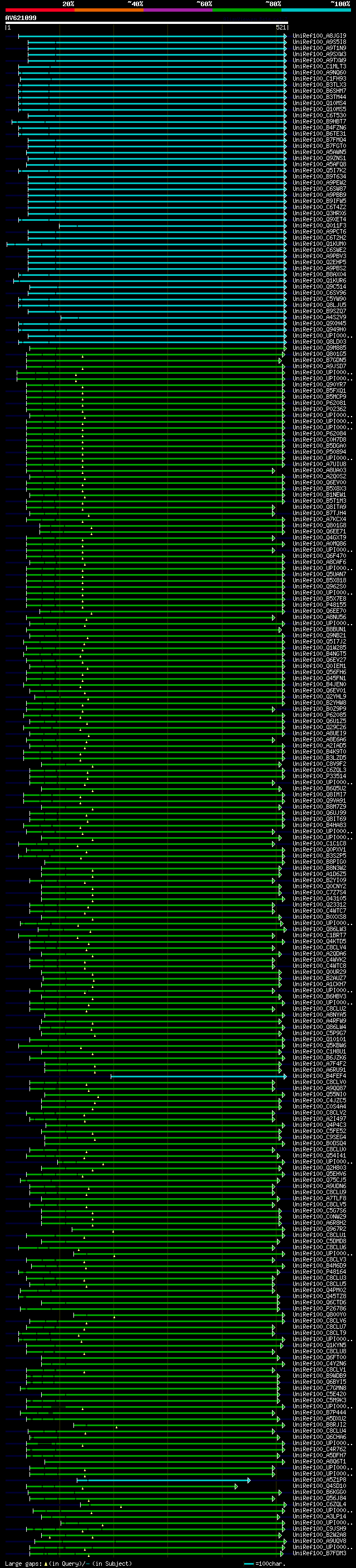Select hit label UniRef100_Q5I7K2
356x1568 pixels.
(319, 170)
